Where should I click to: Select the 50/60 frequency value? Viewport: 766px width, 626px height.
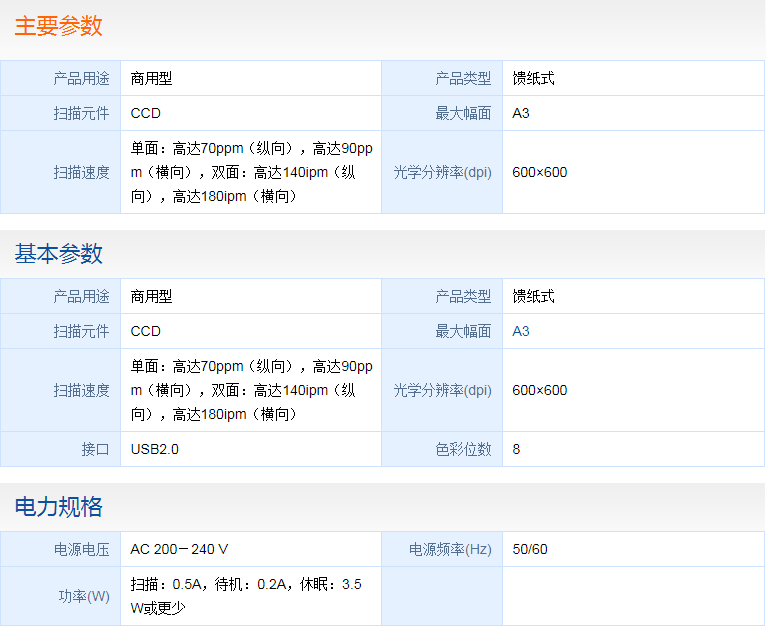[x=530, y=549]
